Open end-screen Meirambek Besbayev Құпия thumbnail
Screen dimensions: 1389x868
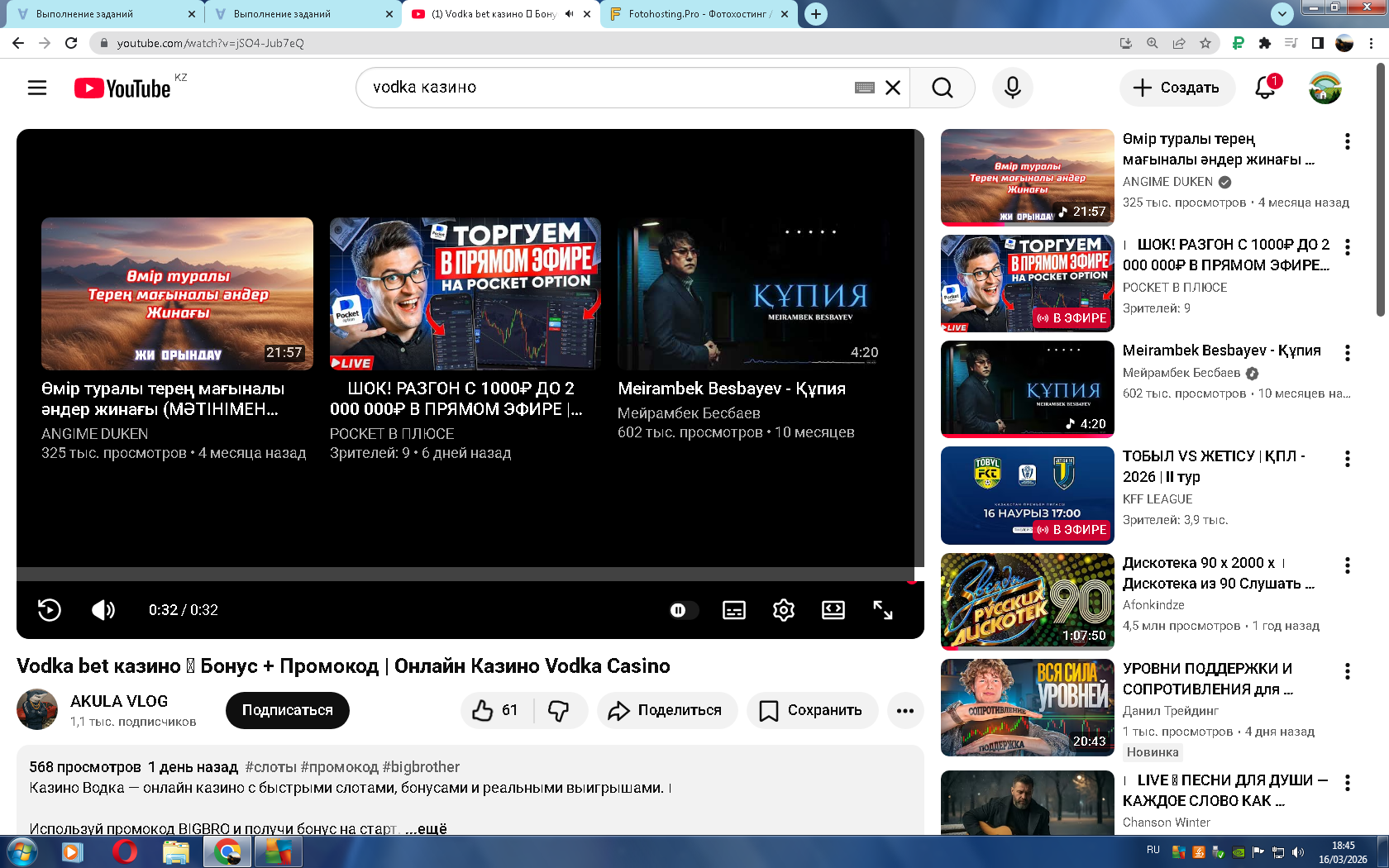(753, 293)
